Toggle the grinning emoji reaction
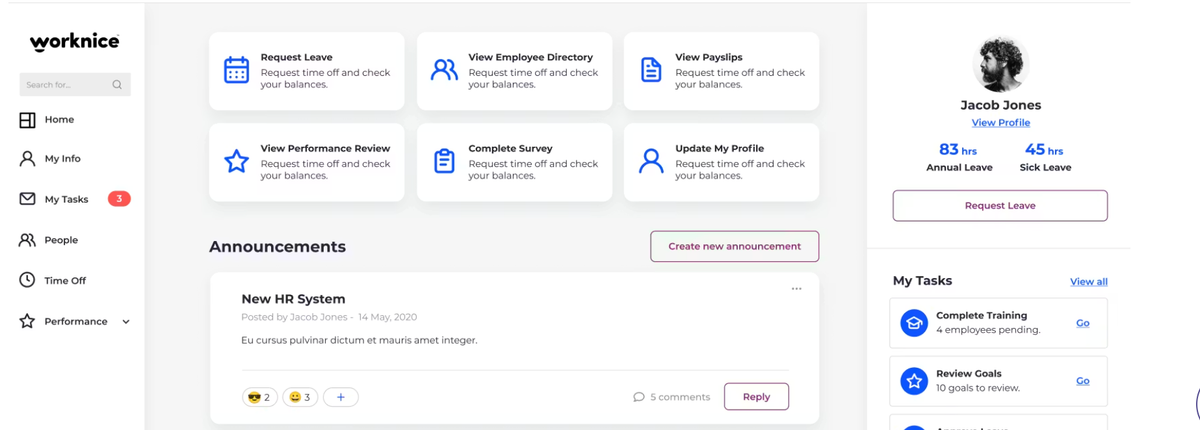This screenshot has height=430, width=1200. coord(300,397)
